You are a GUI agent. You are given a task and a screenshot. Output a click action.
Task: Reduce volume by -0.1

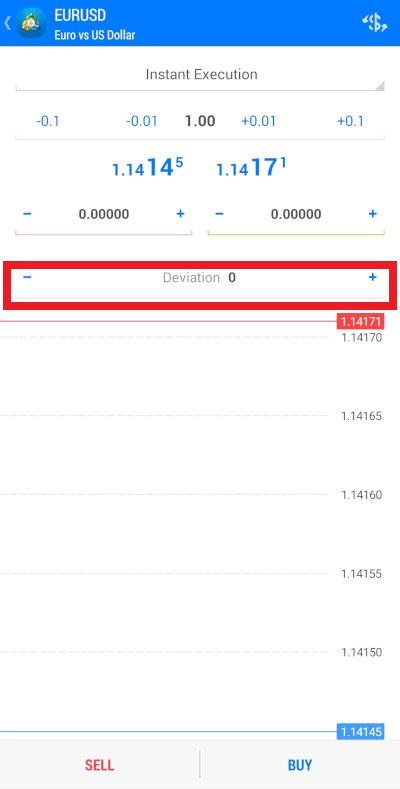(x=48, y=121)
